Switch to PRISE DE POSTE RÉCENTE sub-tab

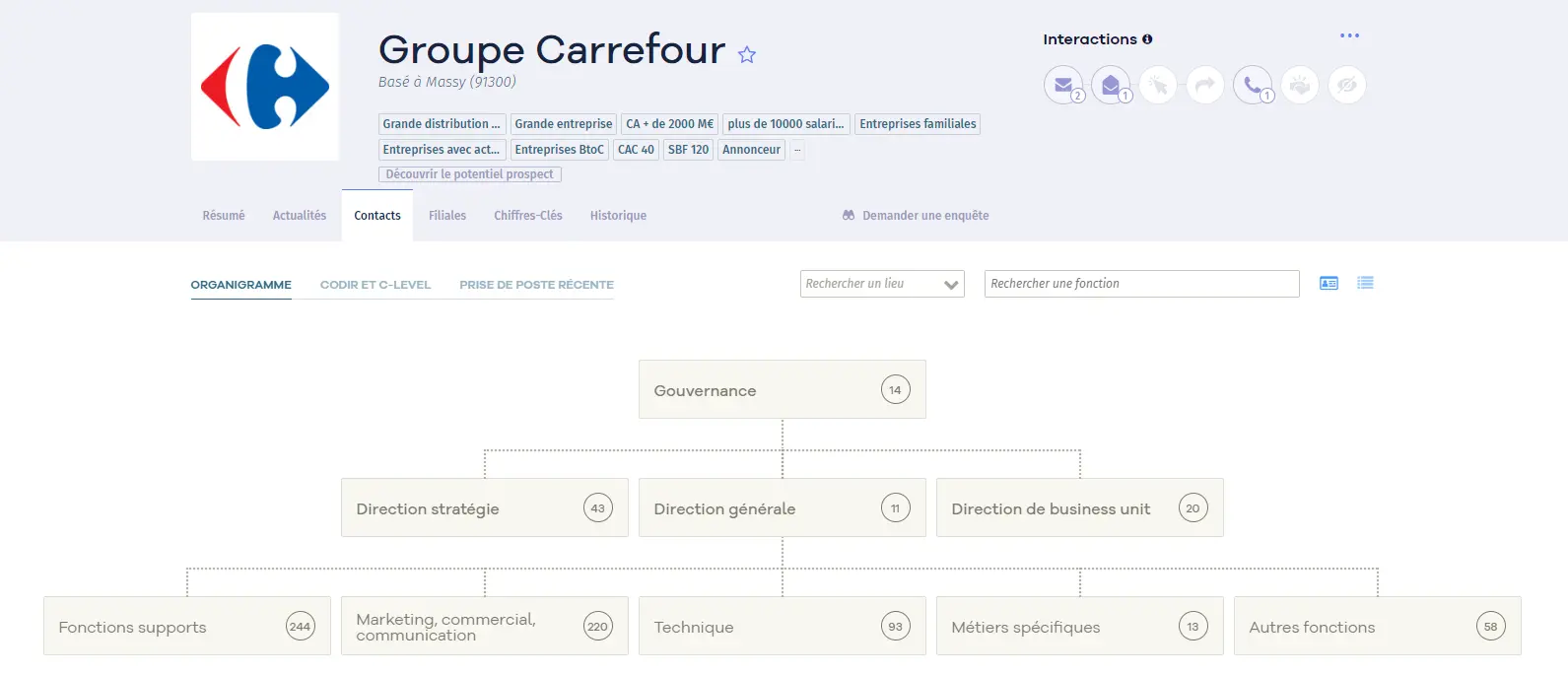(x=536, y=285)
